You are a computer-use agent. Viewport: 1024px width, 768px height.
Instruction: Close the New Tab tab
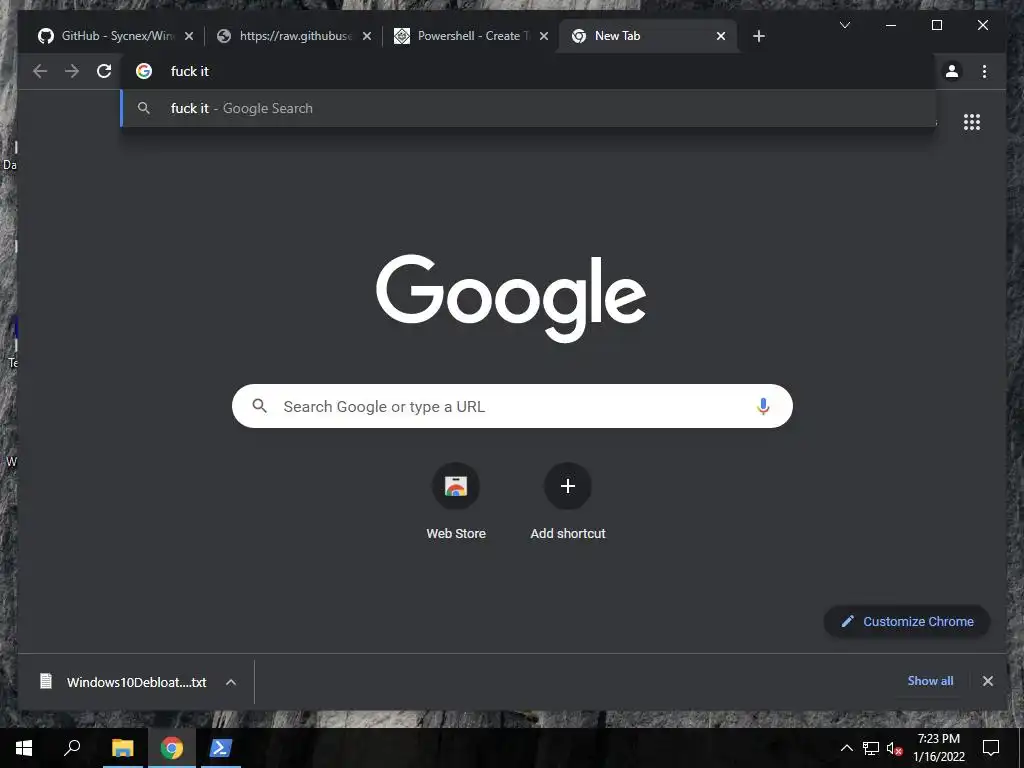pos(721,36)
